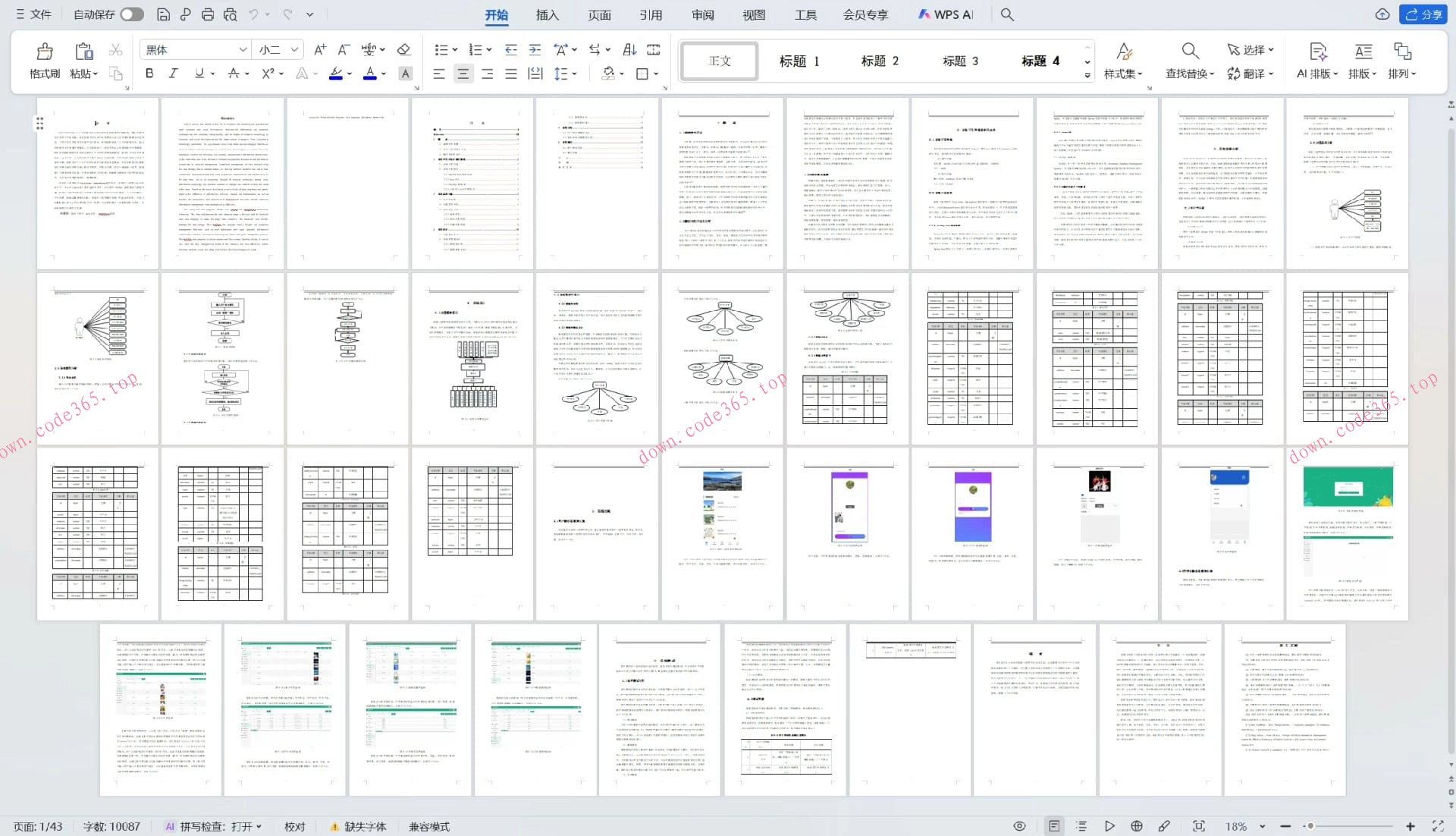Expand the font name dropdown

pos(243,50)
